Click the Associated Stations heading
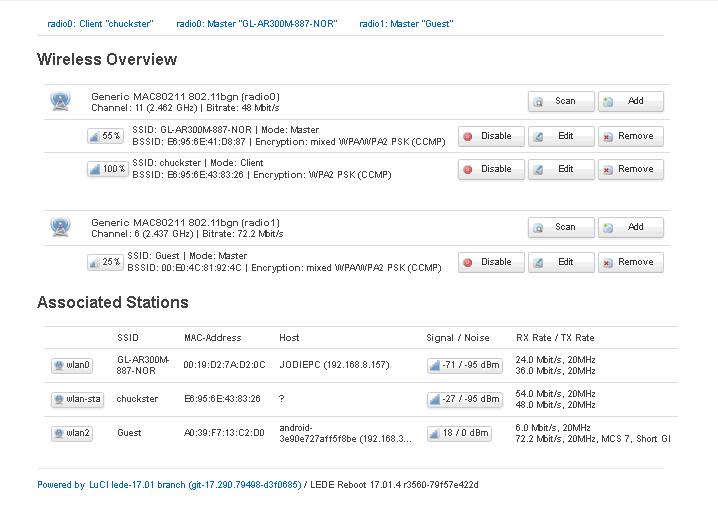Screen dimensions: 718x513 113,303
